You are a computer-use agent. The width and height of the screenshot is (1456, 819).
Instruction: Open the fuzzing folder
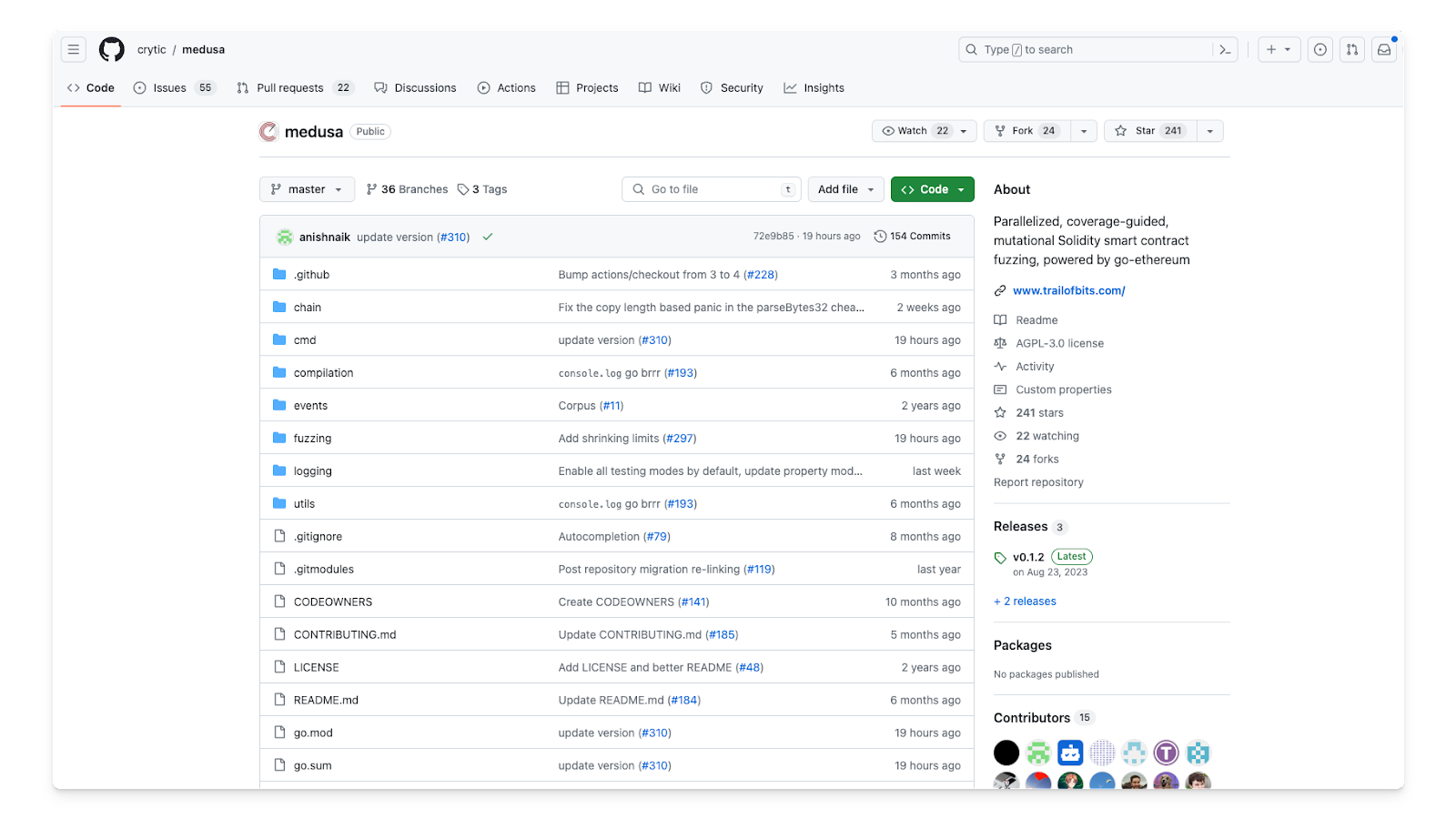coord(313,438)
